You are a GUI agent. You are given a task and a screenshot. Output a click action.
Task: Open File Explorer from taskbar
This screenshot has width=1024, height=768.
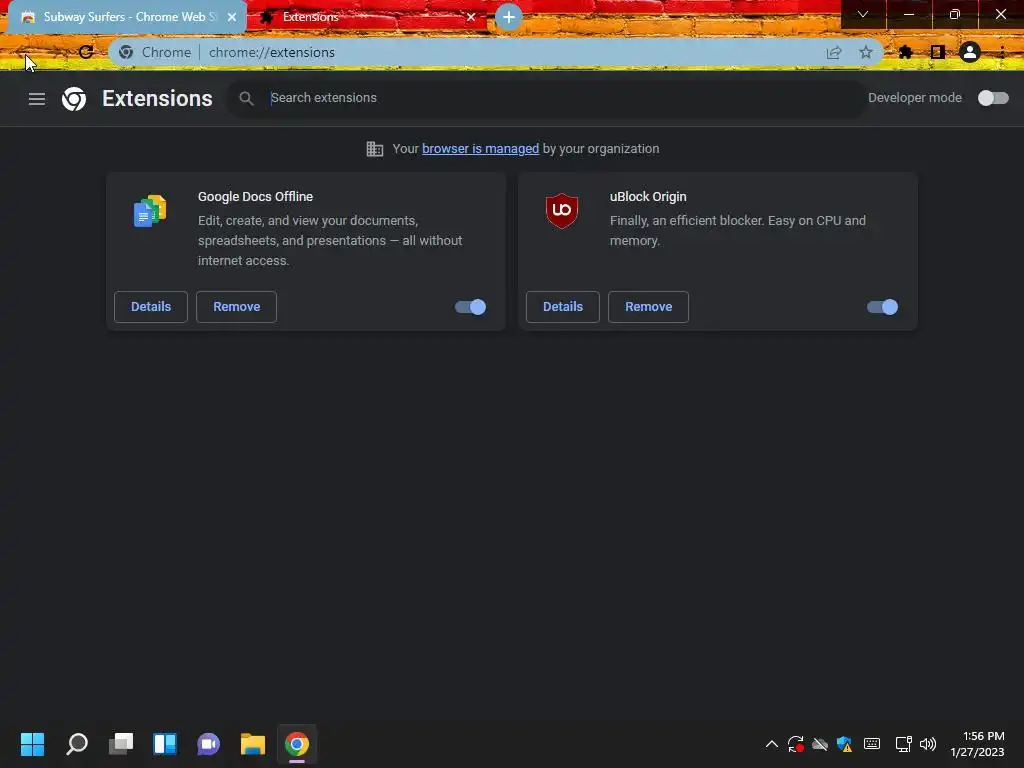[x=253, y=744]
